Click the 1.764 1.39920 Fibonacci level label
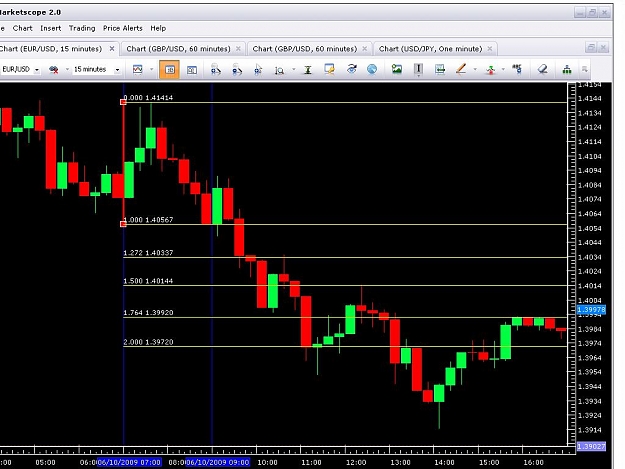Screen dimensions: 625x469 (148, 313)
